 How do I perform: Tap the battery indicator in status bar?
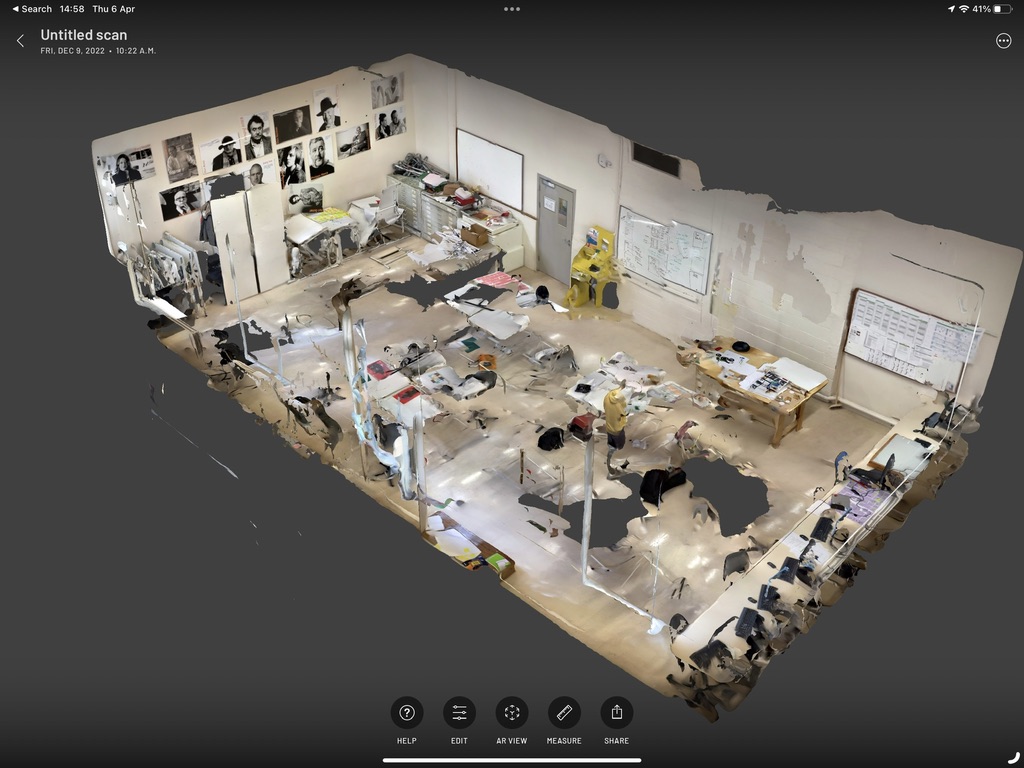1003,9
